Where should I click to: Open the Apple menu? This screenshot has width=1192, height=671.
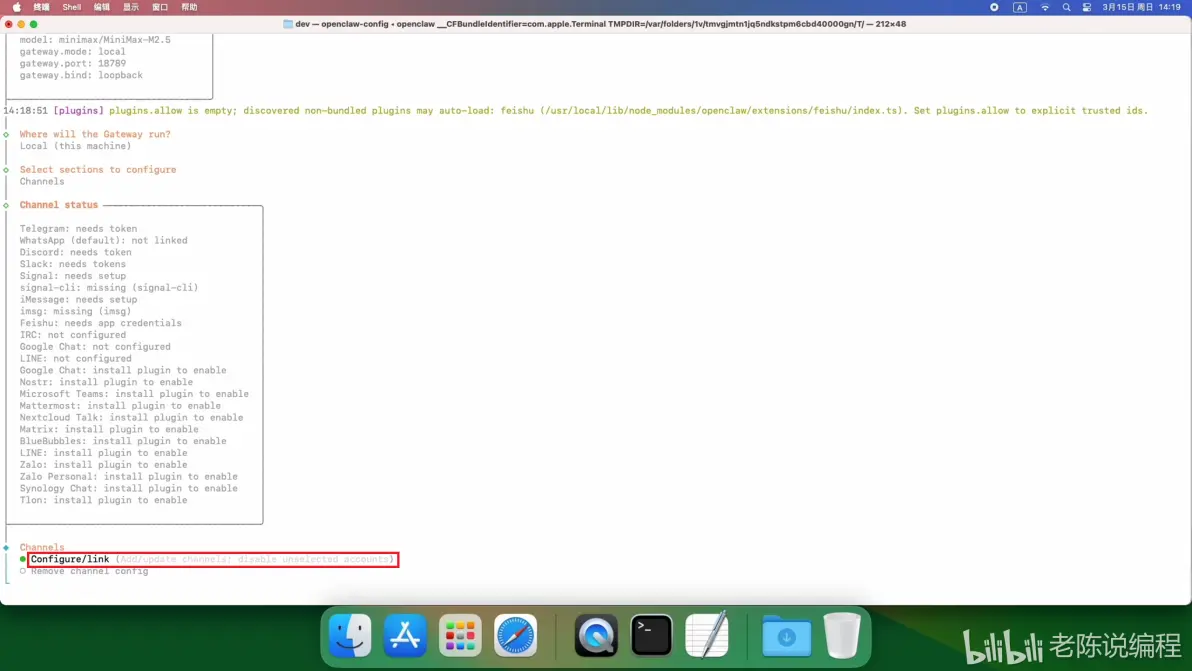(17, 7)
